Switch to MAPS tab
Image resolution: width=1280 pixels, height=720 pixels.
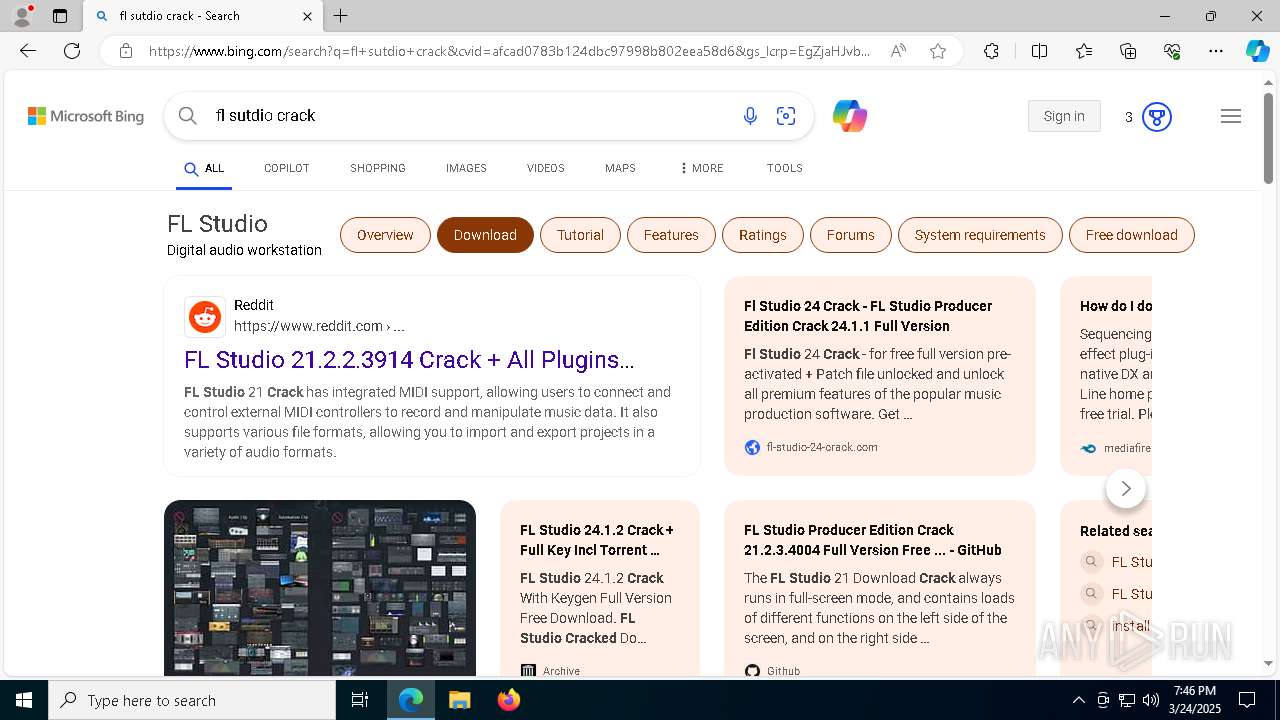pyautogui.click(x=620, y=169)
